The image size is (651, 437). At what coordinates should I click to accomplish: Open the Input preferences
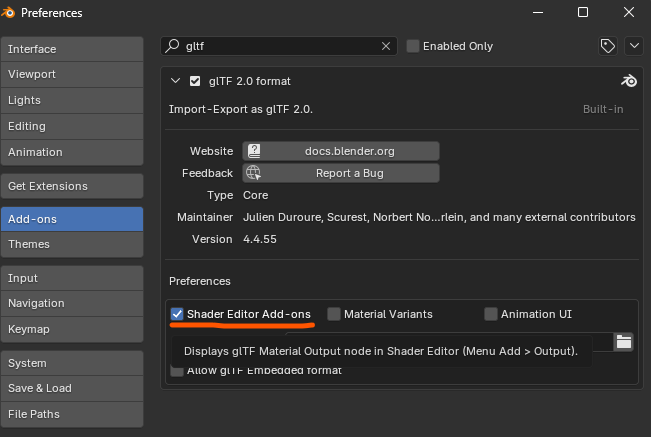[72, 278]
